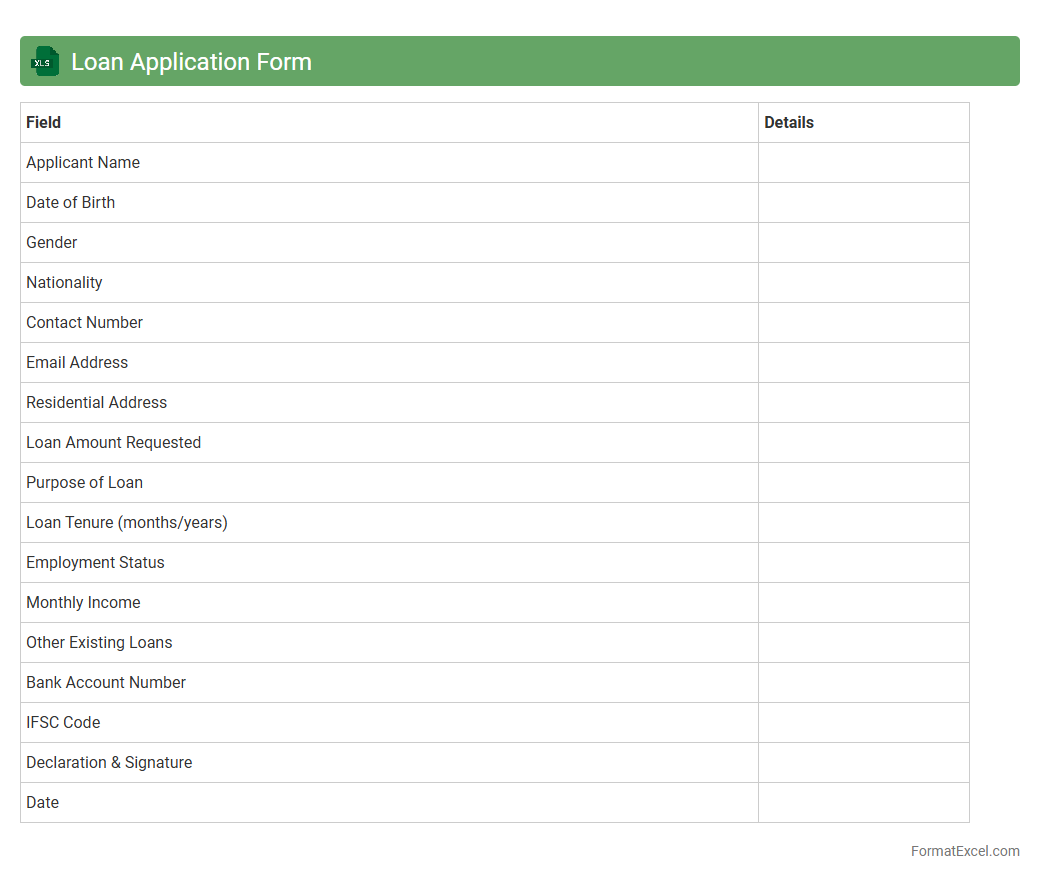Click the Employment Status details cell
Image resolution: width=1040 pixels, height=880 pixels.
tap(863, 563)
